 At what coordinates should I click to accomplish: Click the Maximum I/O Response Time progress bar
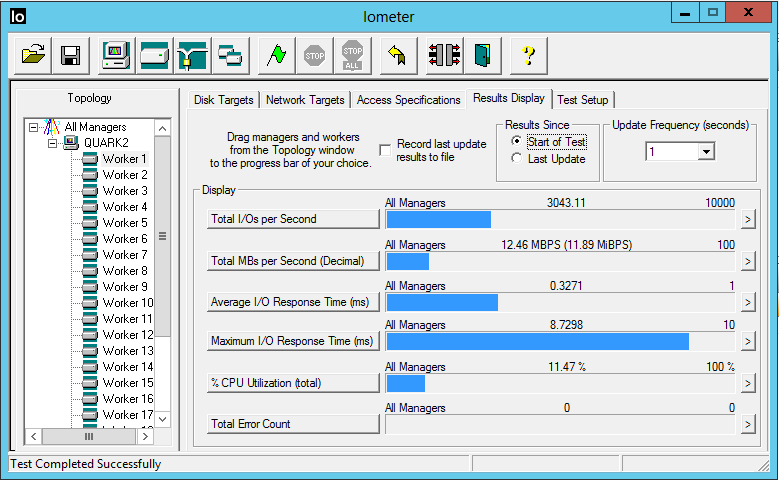(560, 342)
